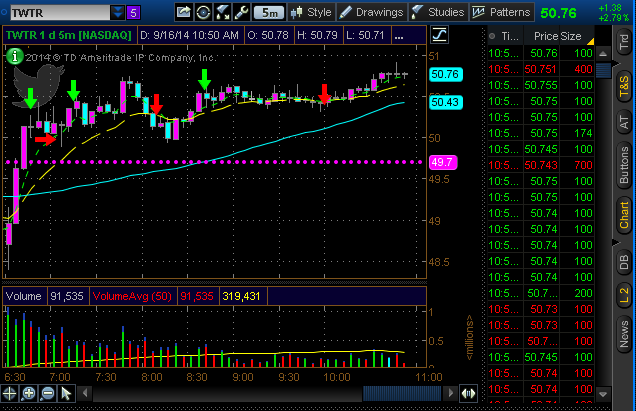Open the Studies menu
Viewport: 636px width, 411px height.
(x=438, y=13)
